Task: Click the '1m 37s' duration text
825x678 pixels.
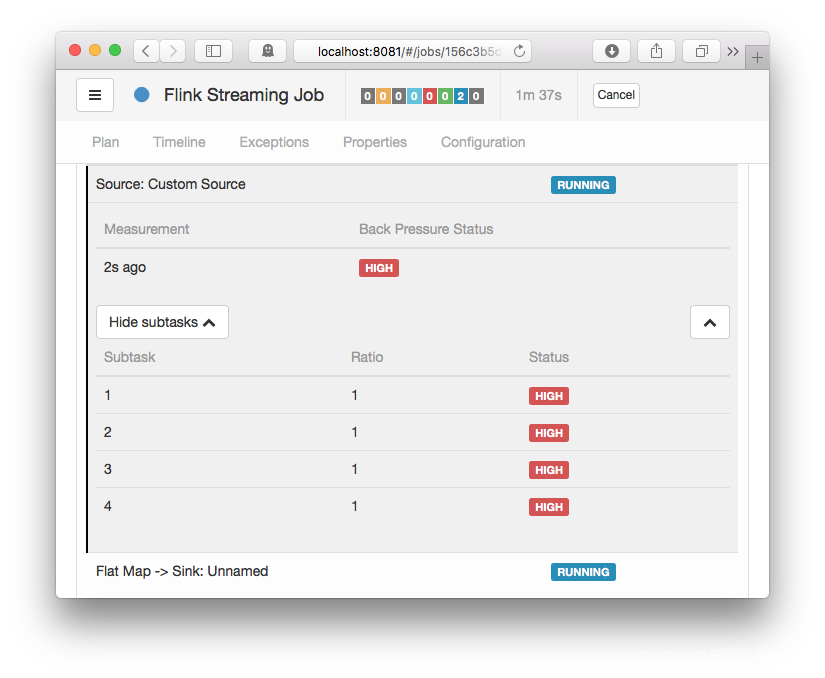Action: [x=538, y=95]
